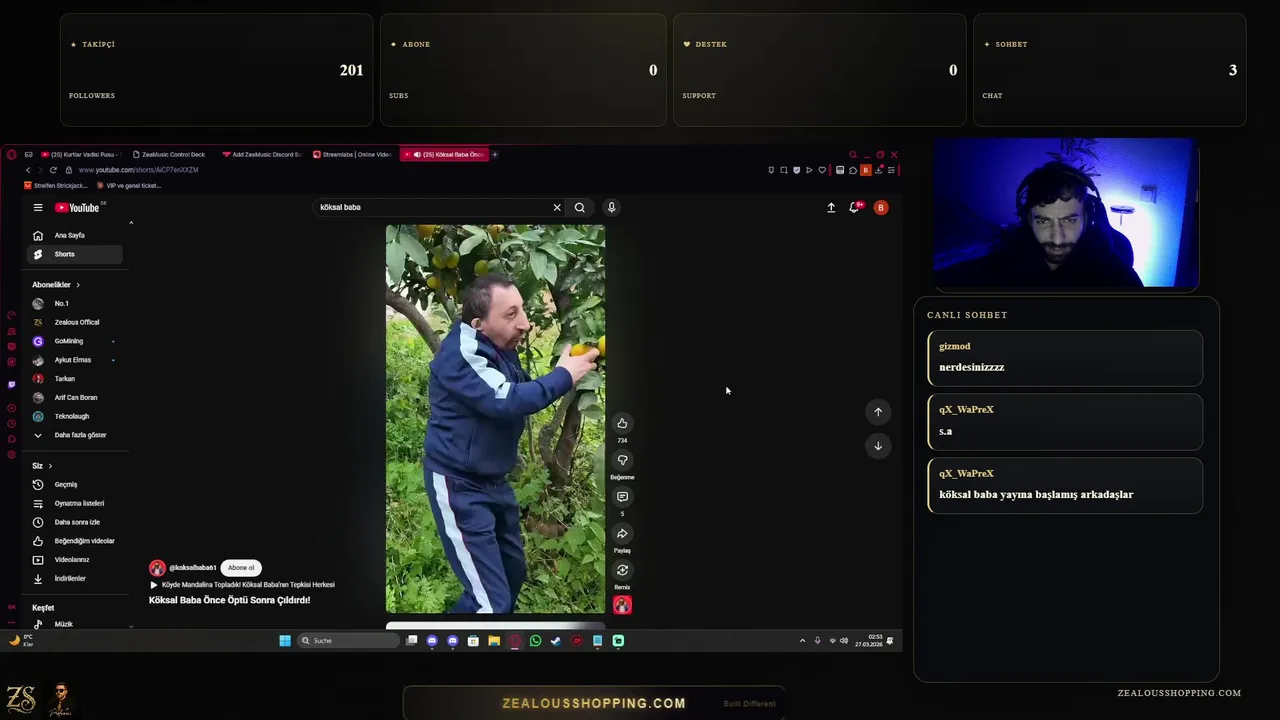Expand the Siz section chevron
The image size is (1280, 720).
point(50,466)
